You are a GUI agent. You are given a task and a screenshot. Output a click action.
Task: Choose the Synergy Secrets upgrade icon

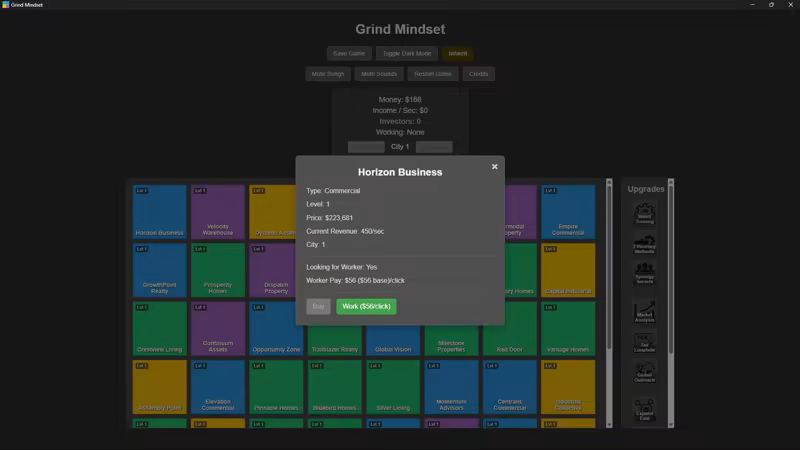(644, 273)
